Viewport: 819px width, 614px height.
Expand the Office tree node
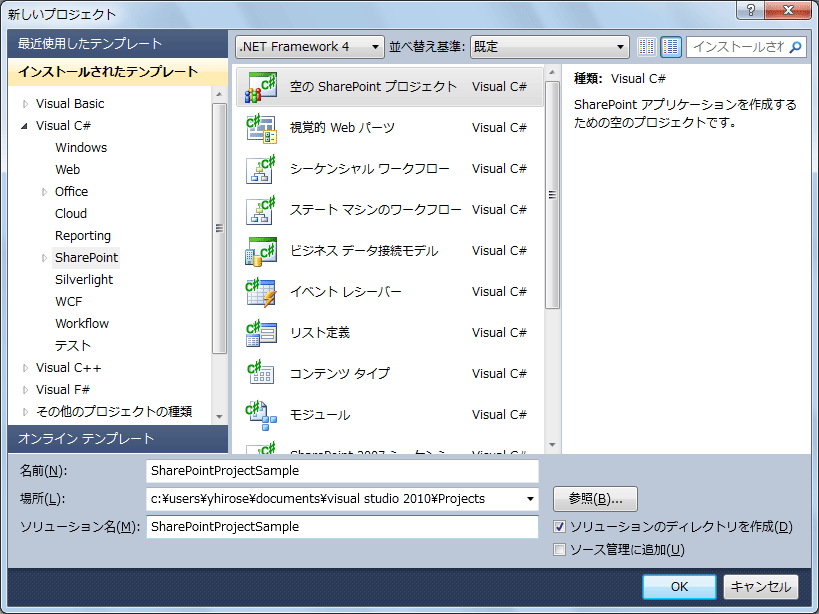coord(44,192)
